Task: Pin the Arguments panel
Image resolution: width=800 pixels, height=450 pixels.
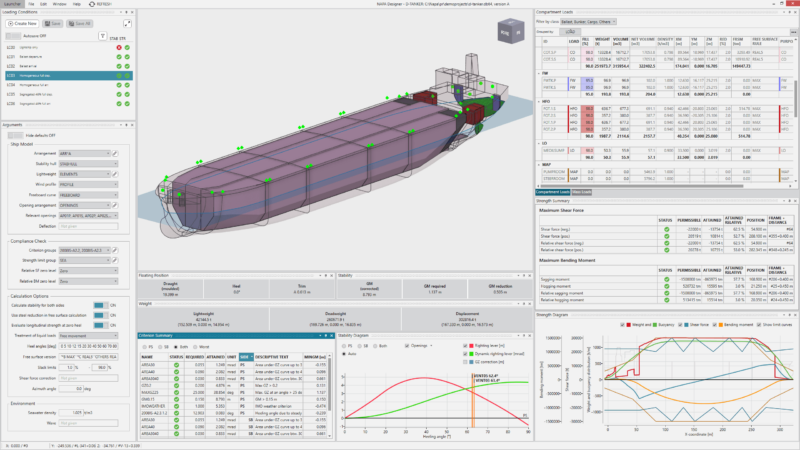Action: click(x=127, y=125)
